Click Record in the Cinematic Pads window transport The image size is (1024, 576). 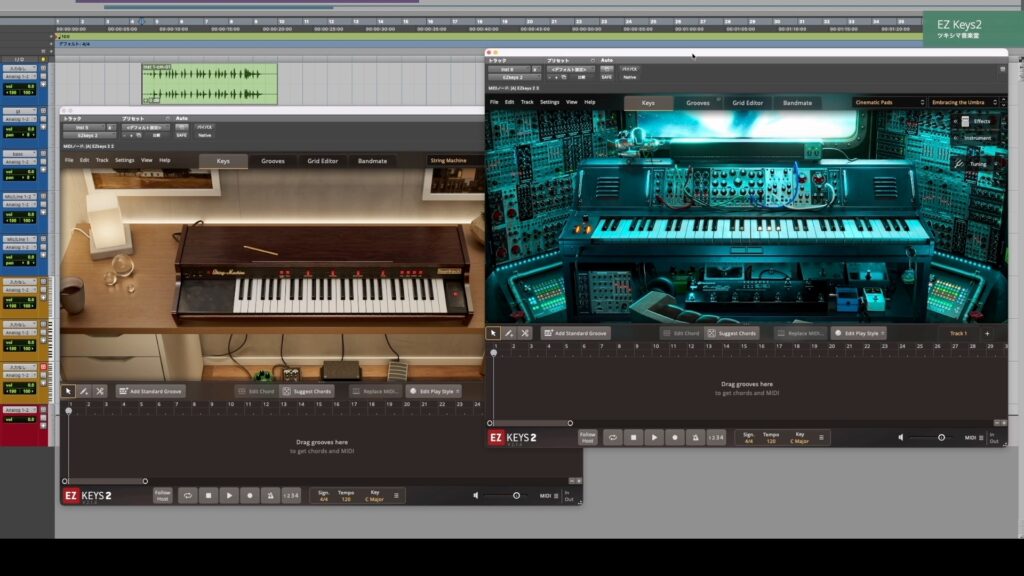[x=675, y=437]
